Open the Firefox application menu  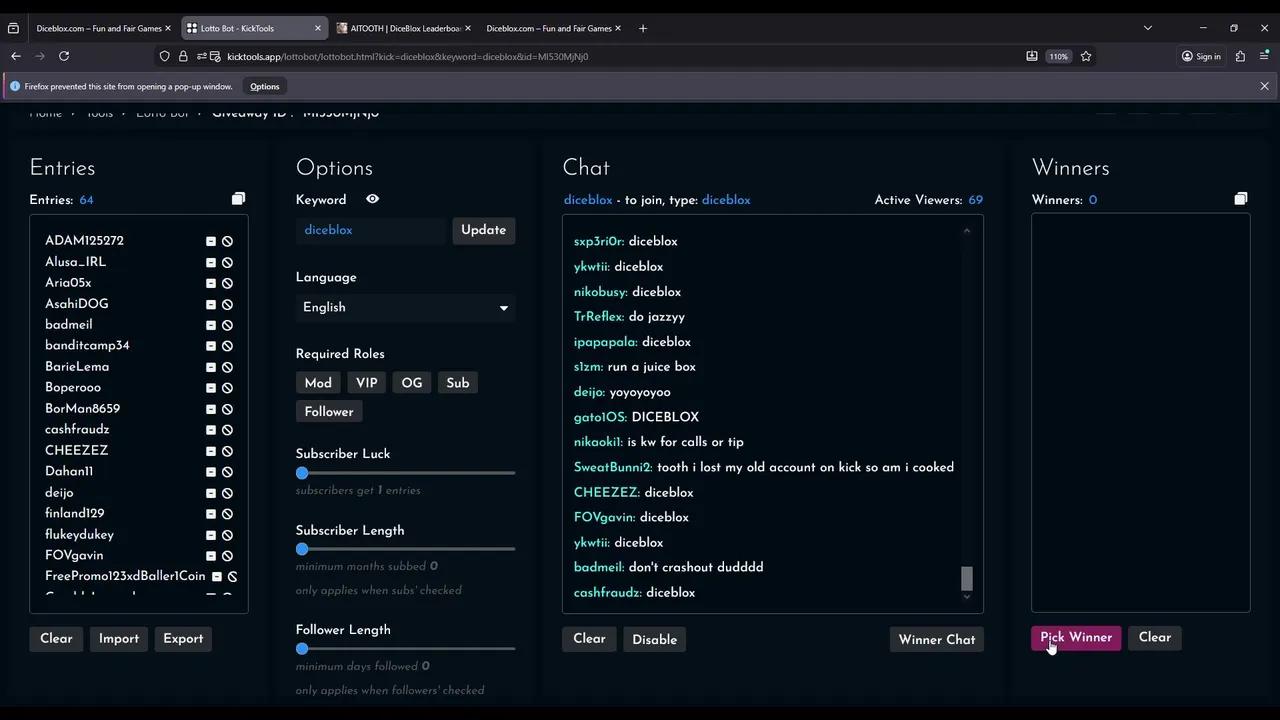point(1265,56)
